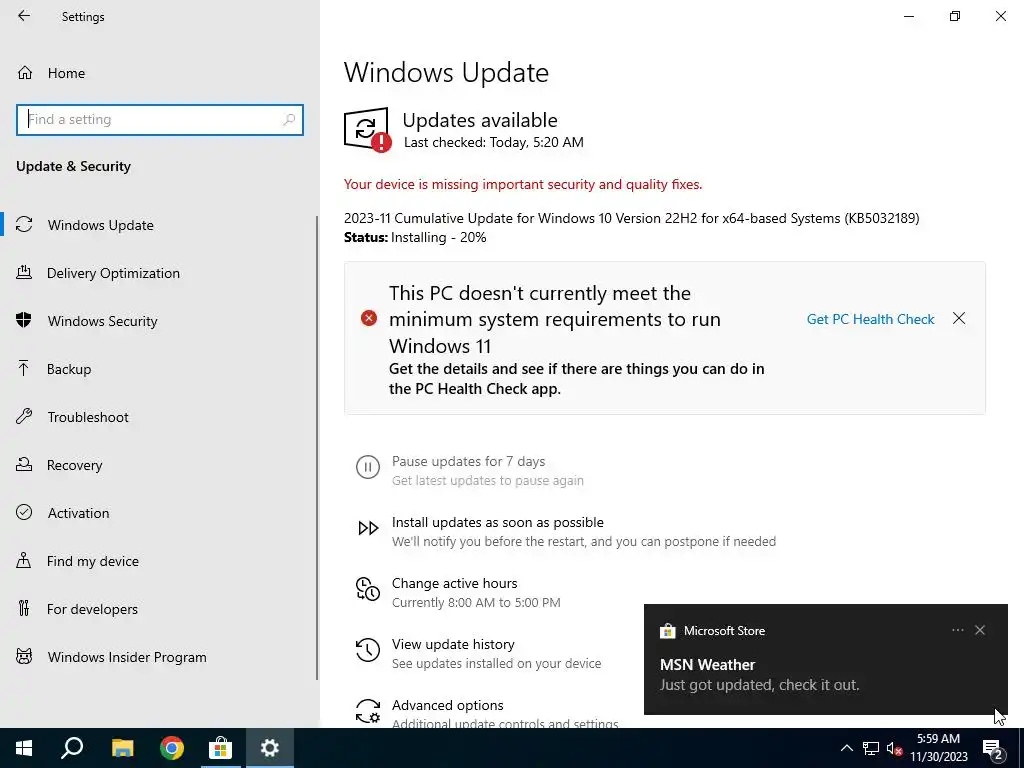The image size is (1024, 768).
Task: Open the Get PC Health Check link
Action: coord(870,319)
